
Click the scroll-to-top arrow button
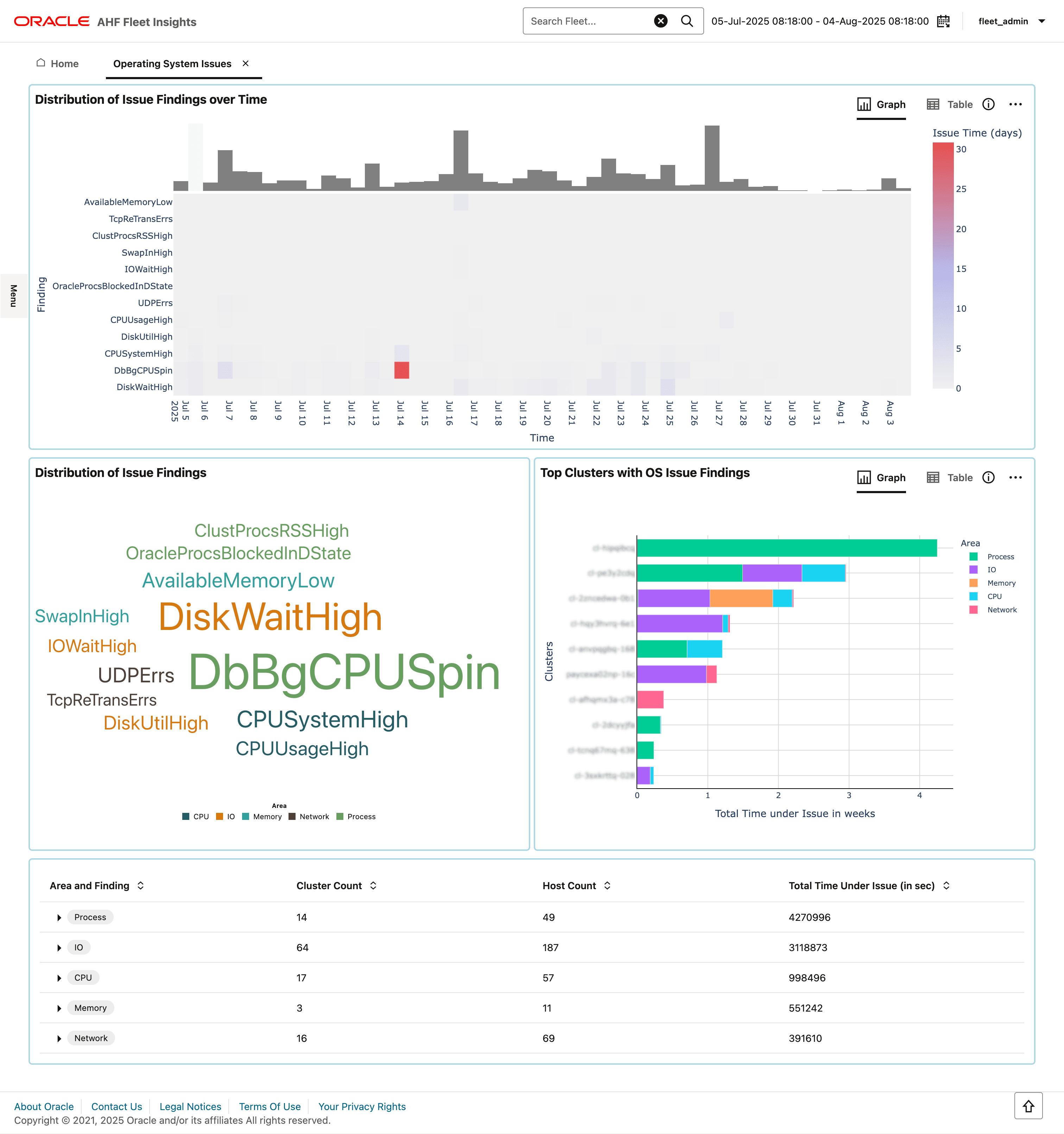point(1028,1106)
